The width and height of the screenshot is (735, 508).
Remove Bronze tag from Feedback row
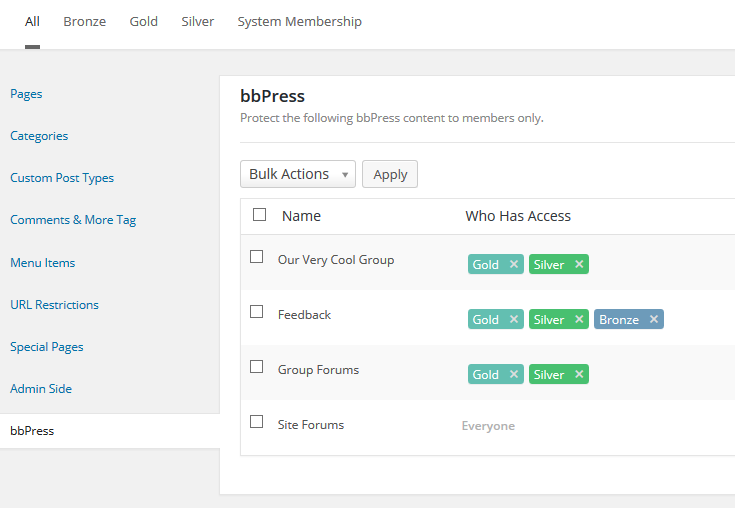pos(654,319)
